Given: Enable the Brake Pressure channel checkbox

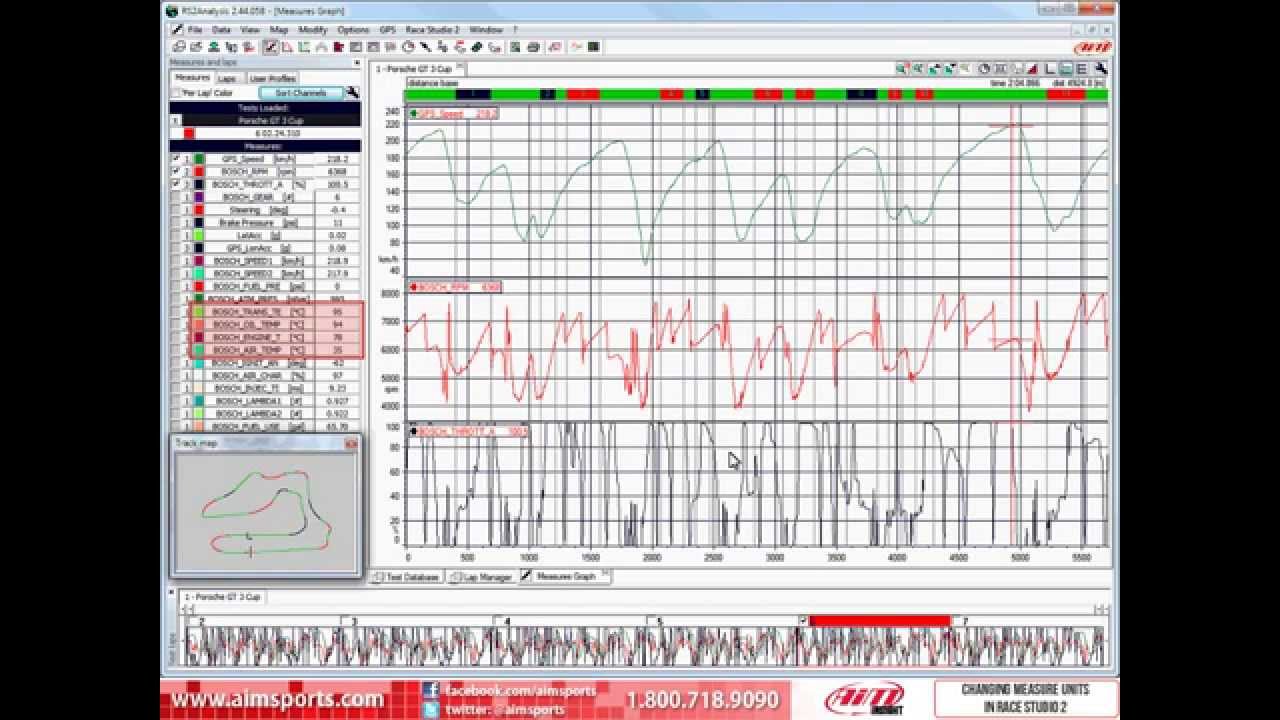Looking at the screenshot, I should (176, 223).
